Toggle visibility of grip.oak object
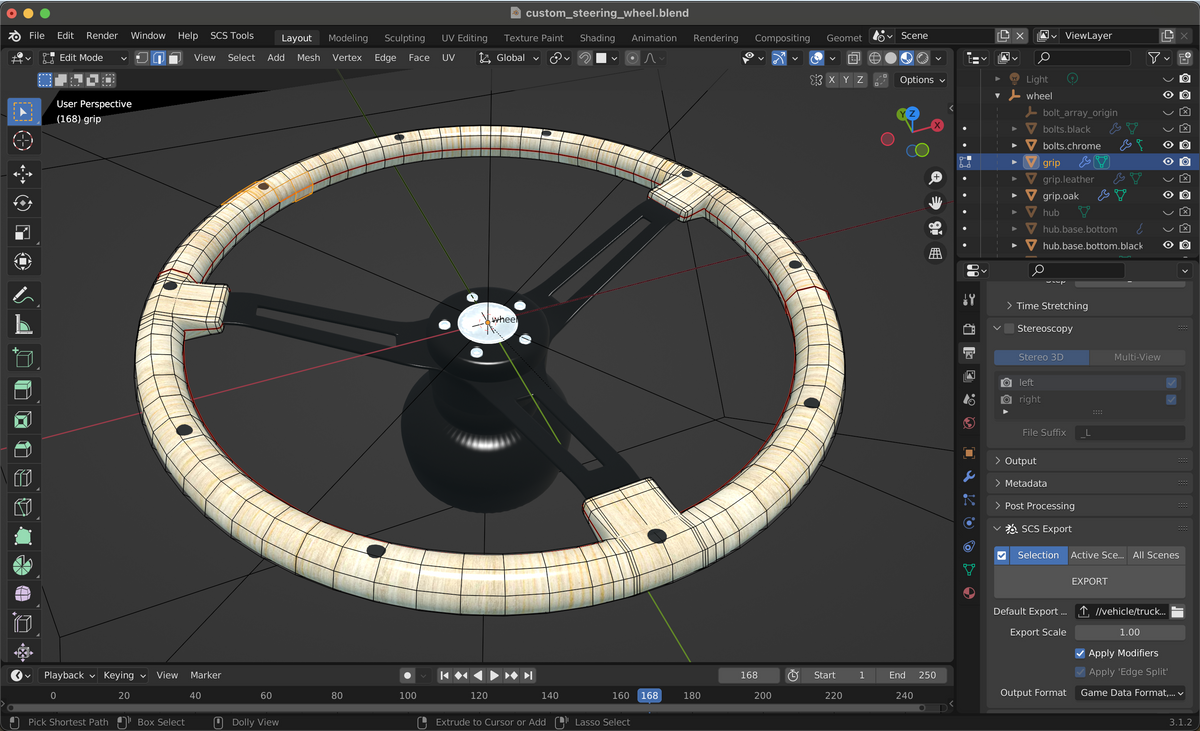The width and height of the screenshot is (1200, 731). 1167,195
